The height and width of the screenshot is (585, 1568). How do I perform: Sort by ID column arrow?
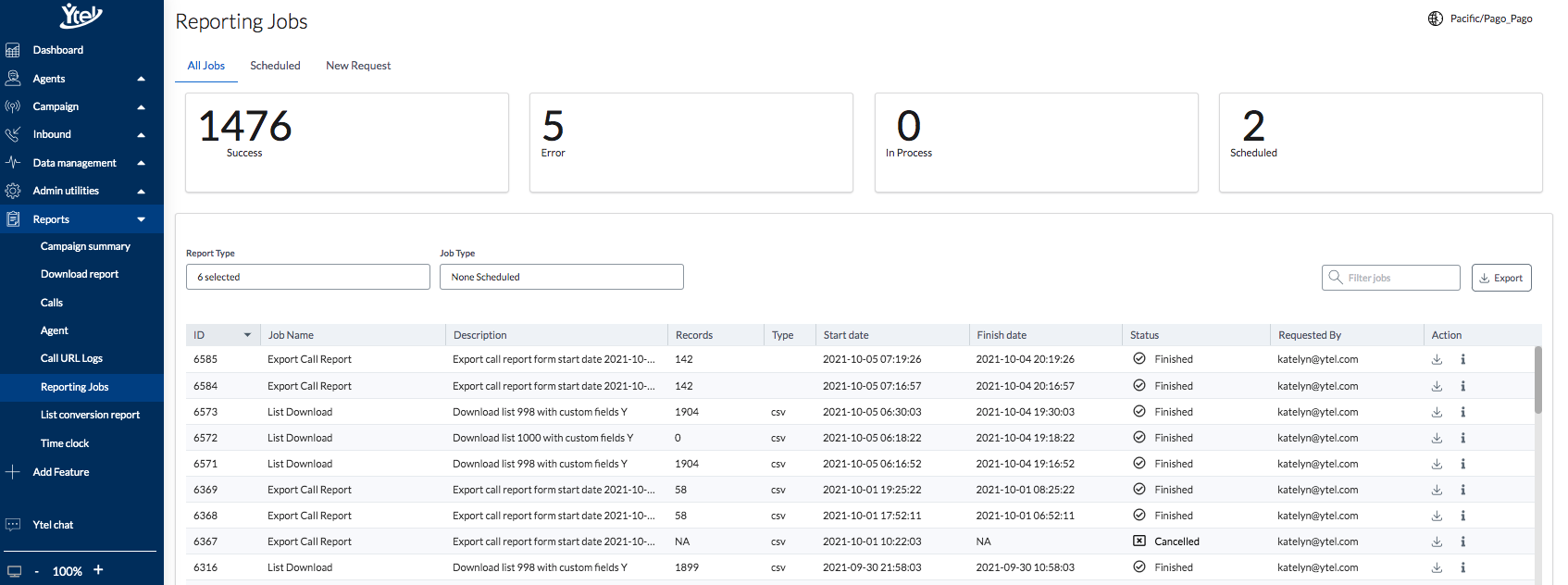pyautogui.click(x=247, y=335)
